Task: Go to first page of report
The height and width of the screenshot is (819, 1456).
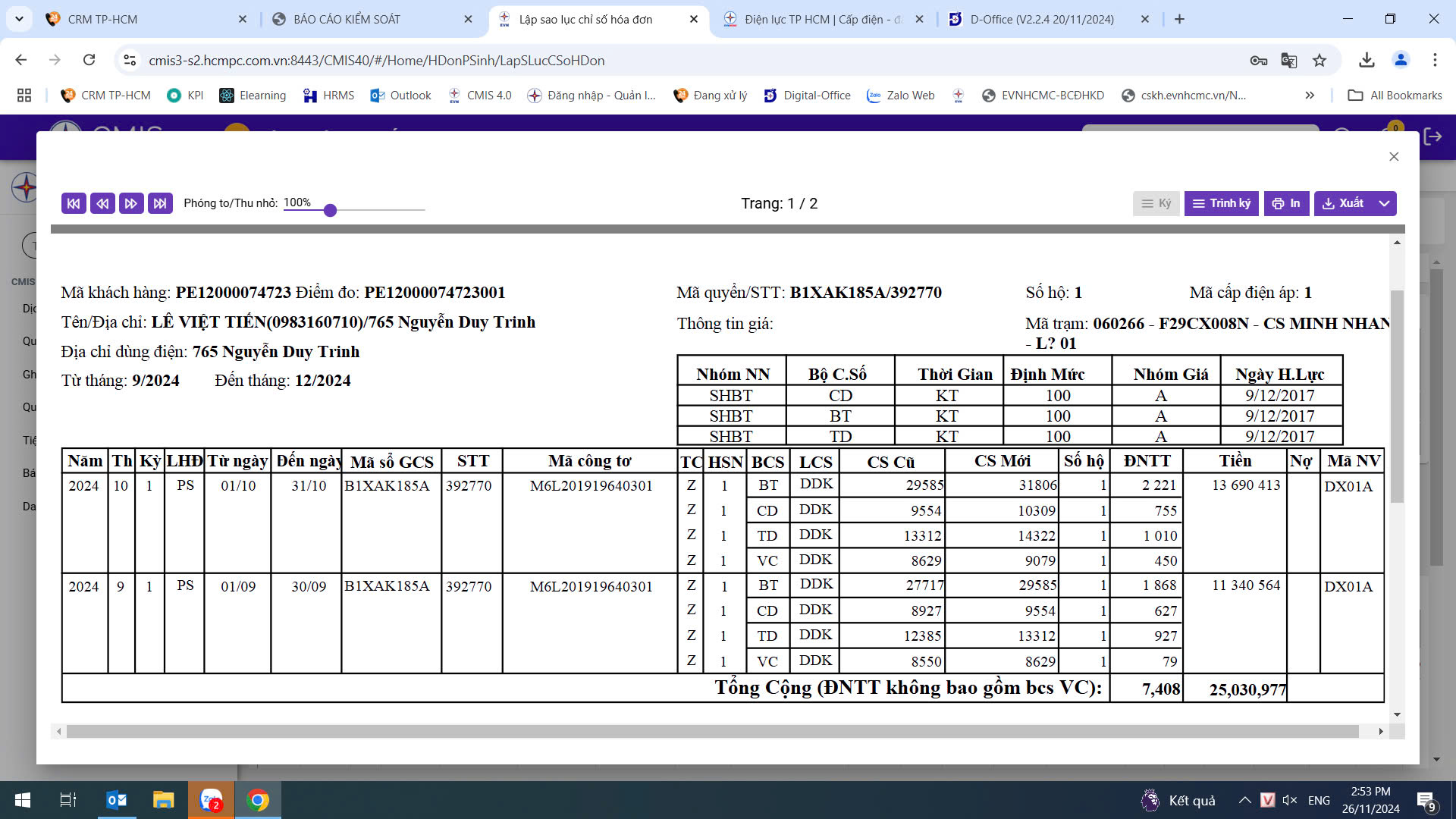Action: pyautogui.click(x=74, y=203)
